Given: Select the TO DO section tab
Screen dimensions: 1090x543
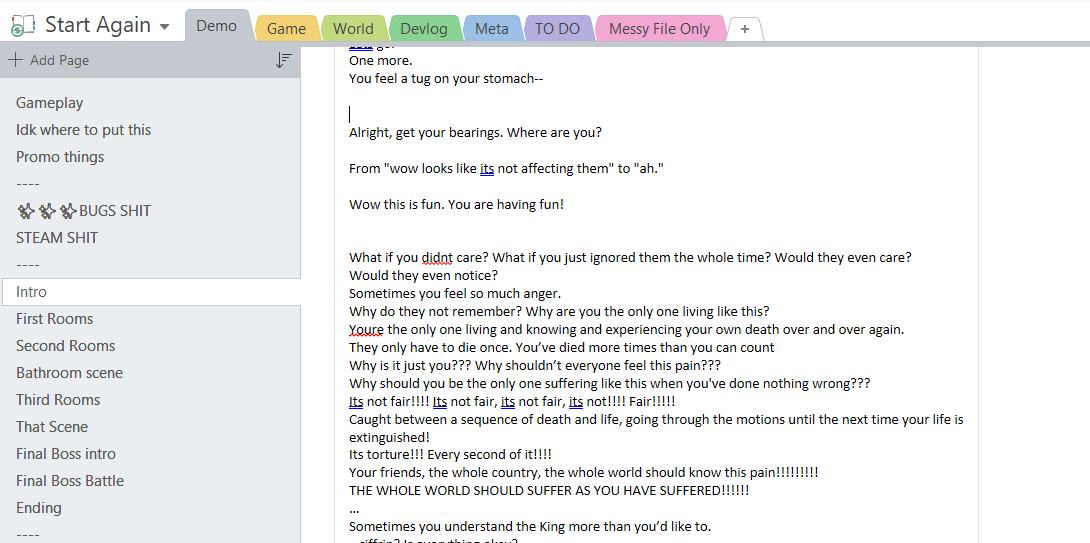Looking at the screenshot, I should coord(557,29).
